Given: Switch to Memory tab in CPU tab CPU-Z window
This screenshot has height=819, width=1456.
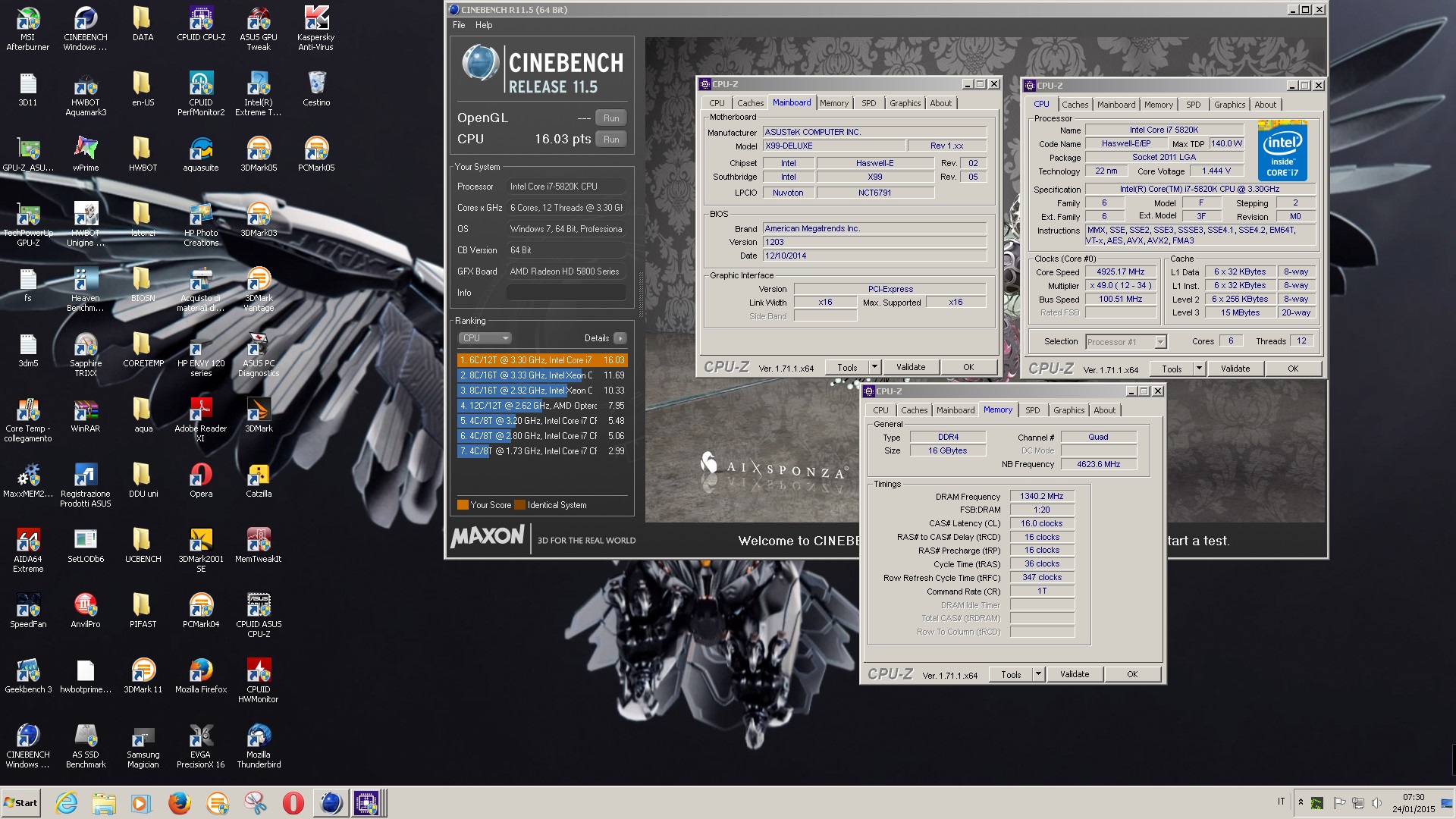Looking at the screenshot, I should click(x=1158, y=105).
